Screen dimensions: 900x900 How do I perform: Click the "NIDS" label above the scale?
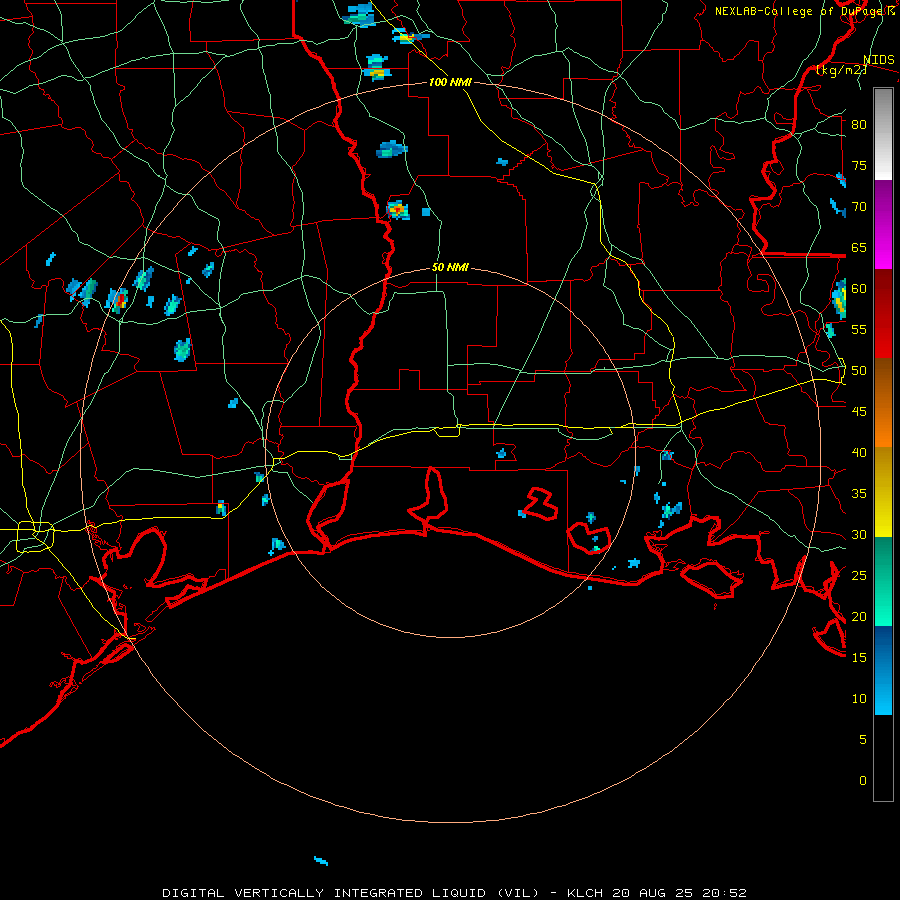click(878, 60)
